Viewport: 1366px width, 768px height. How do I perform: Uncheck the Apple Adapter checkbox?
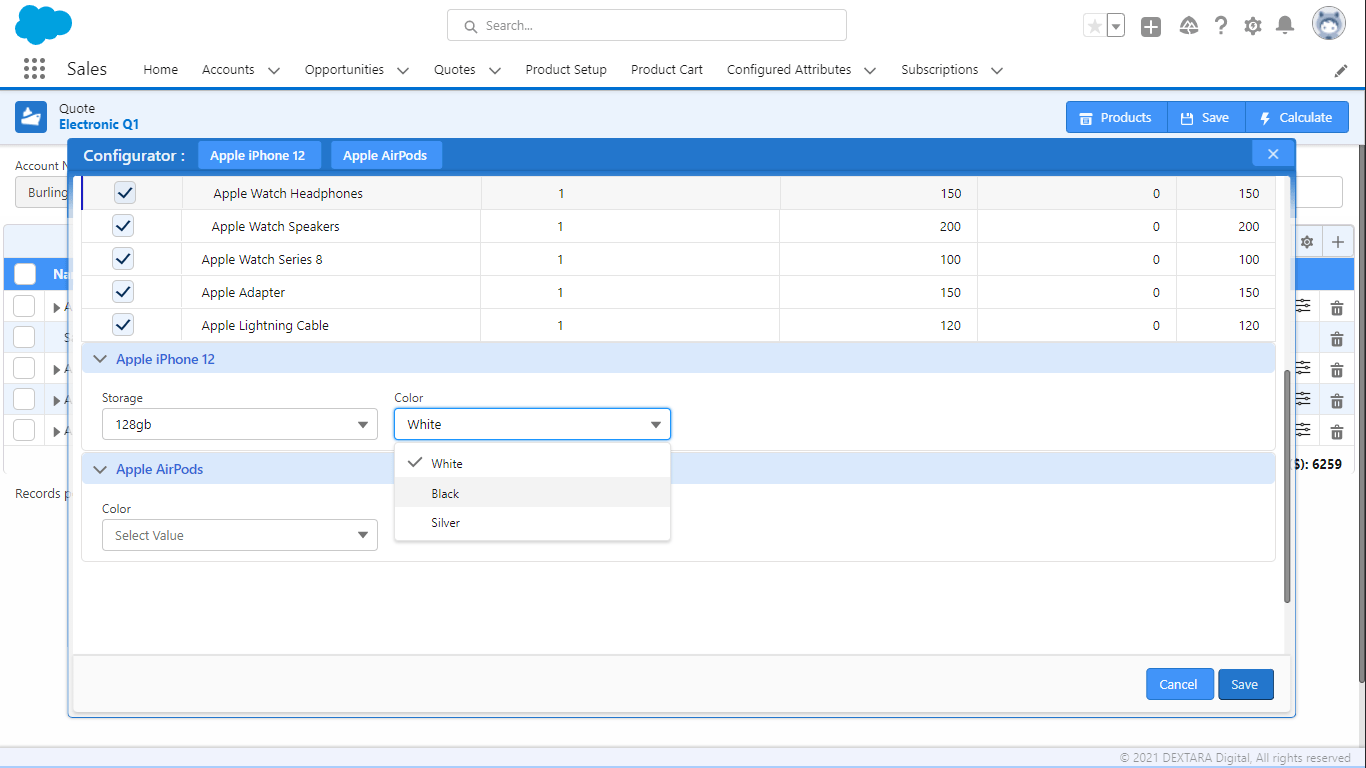click(x=124, y=292)
